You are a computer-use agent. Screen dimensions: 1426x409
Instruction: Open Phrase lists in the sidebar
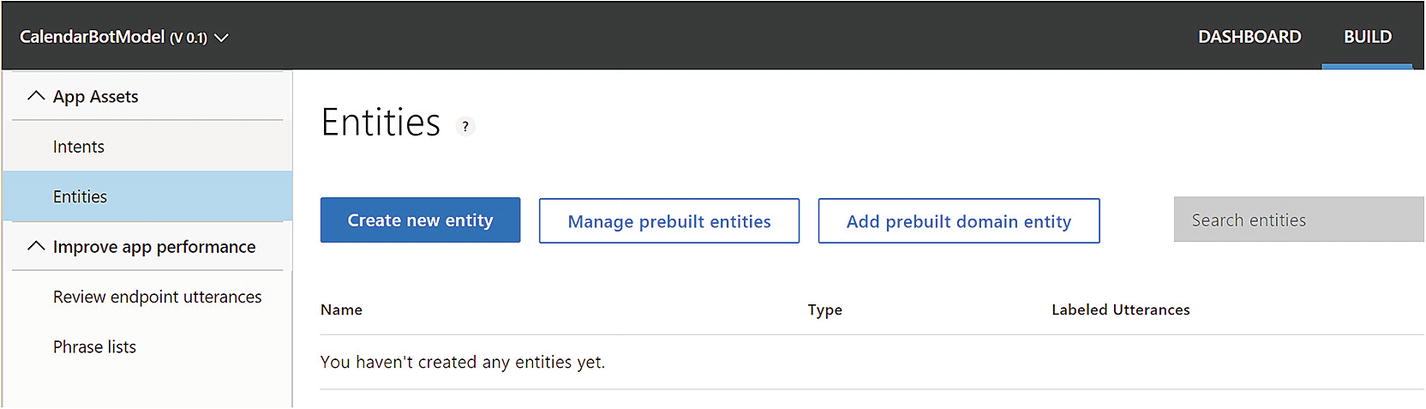click(x=95, y=347)
